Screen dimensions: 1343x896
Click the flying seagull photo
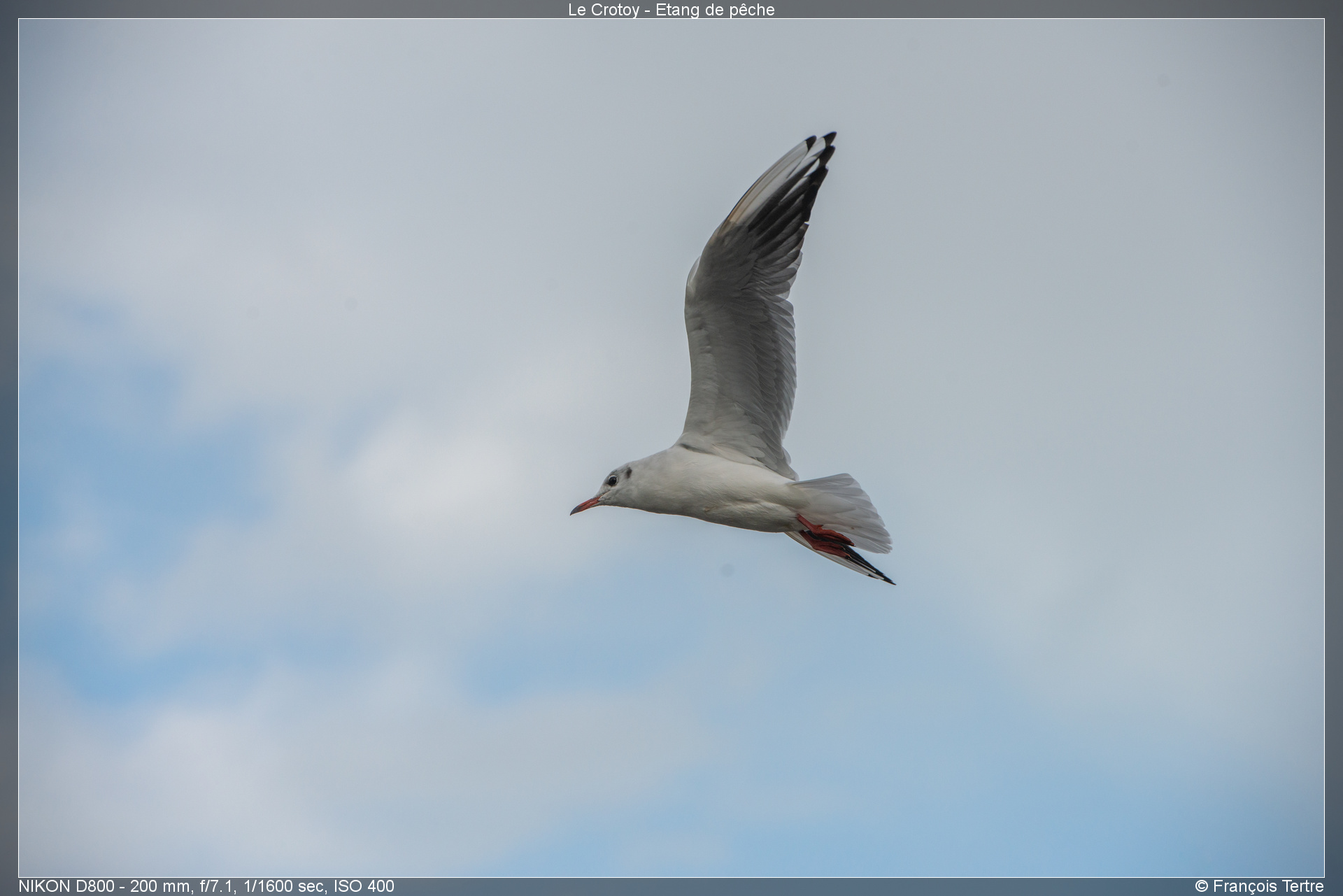tap(671, 448)
